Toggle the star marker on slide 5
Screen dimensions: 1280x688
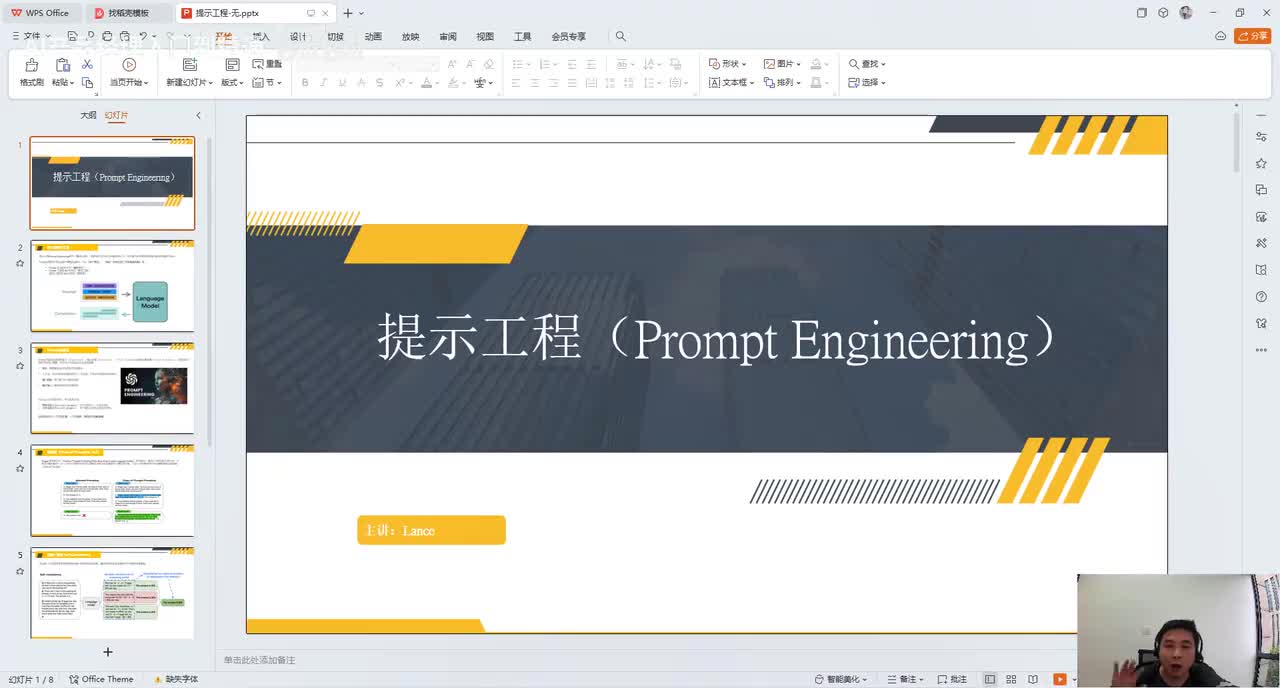[19, 571]
